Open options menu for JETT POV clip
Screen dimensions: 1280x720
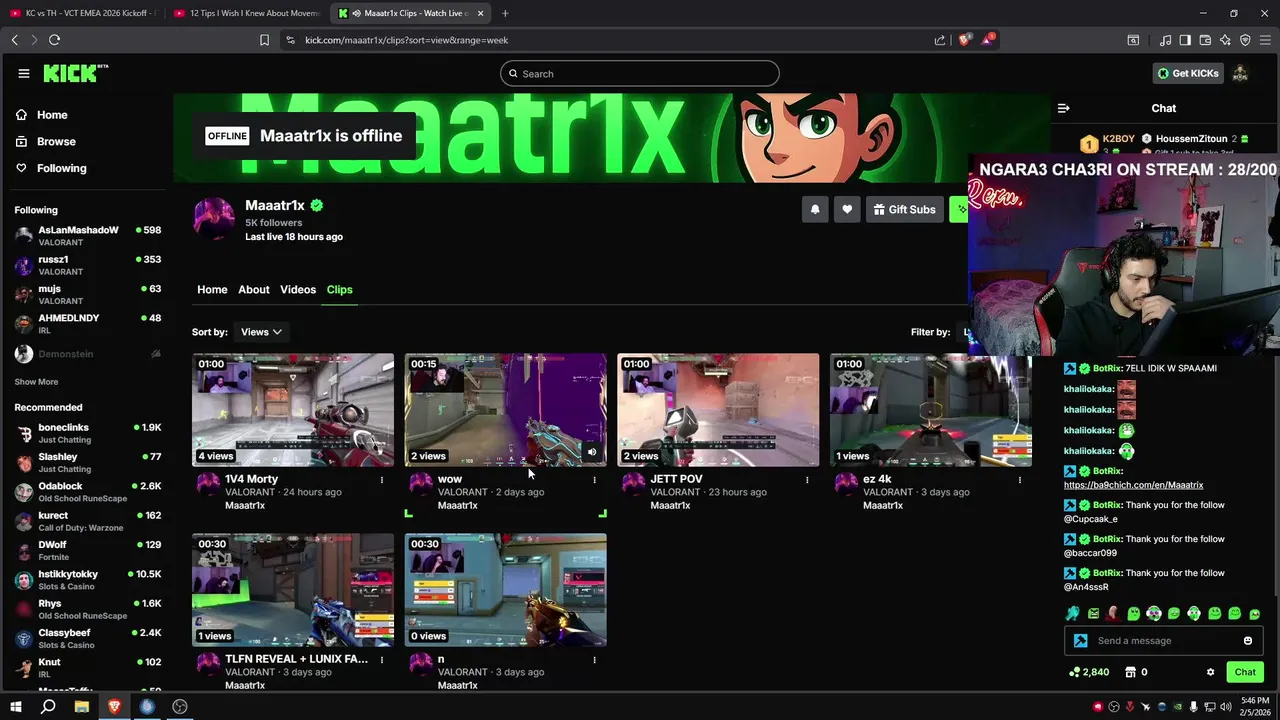coord(807,480)
